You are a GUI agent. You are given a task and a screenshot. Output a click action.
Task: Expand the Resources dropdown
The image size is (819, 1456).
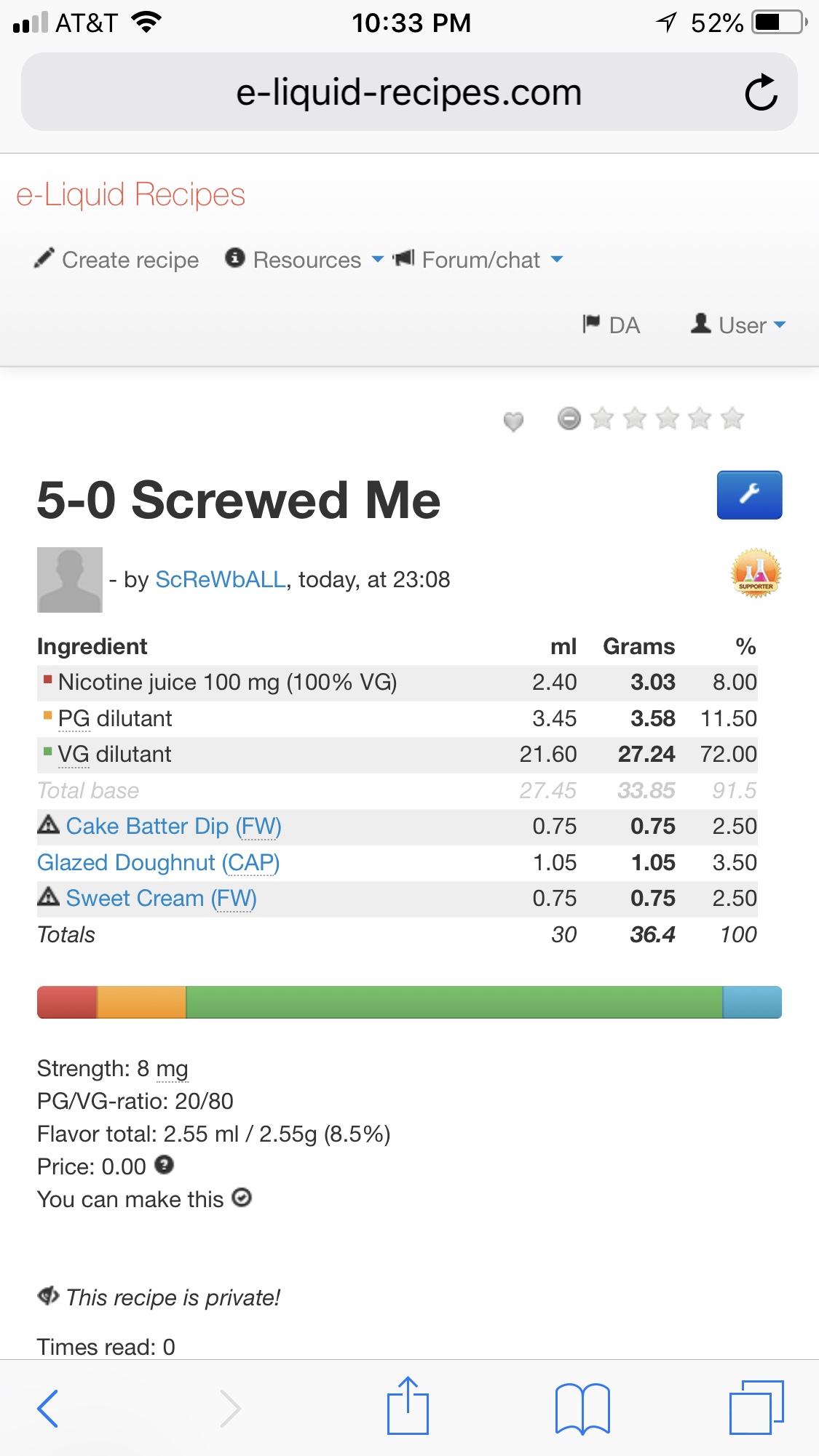click(306, 260)
